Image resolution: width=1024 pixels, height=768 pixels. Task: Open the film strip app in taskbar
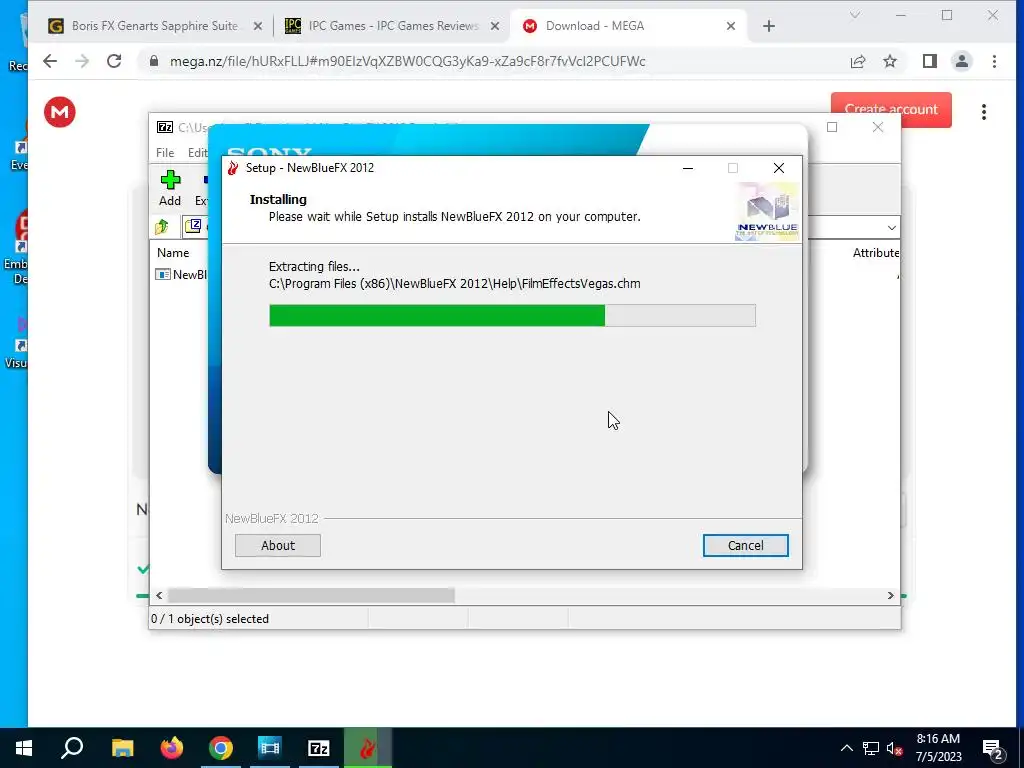[270, 748]
